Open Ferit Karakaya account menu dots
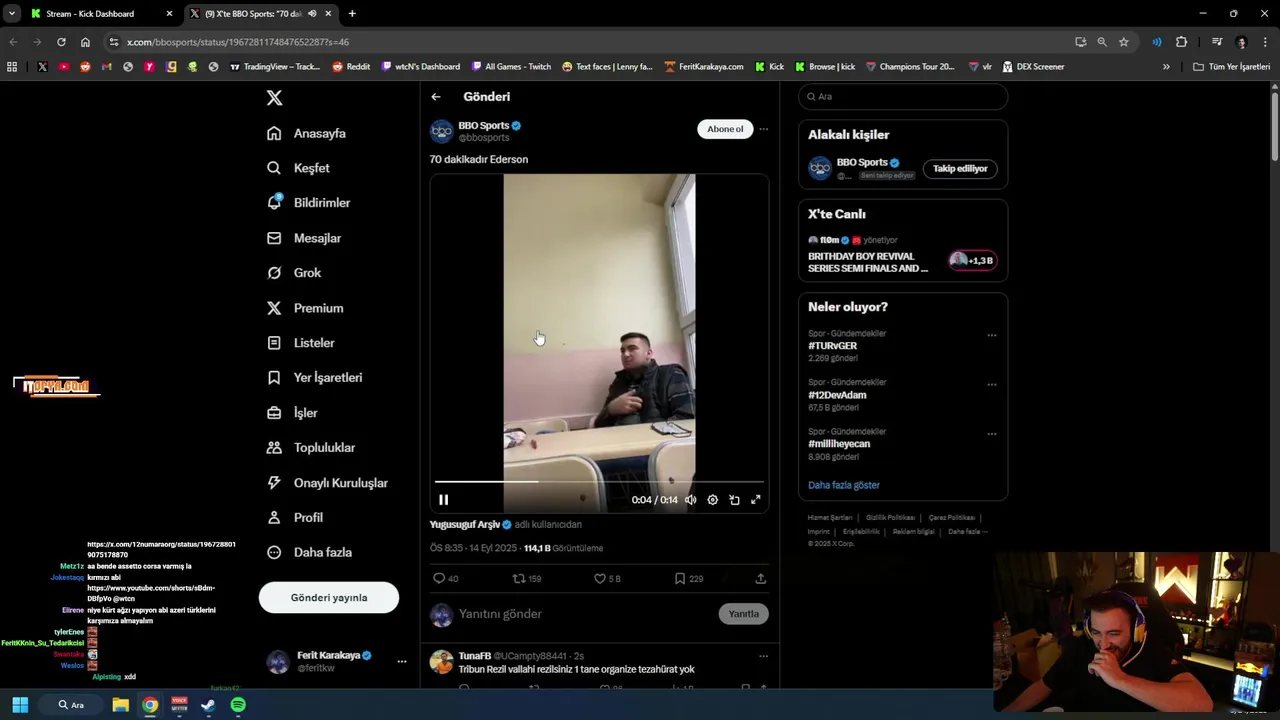The width and height of the screenshot is (1280, 720). [402, 662]
